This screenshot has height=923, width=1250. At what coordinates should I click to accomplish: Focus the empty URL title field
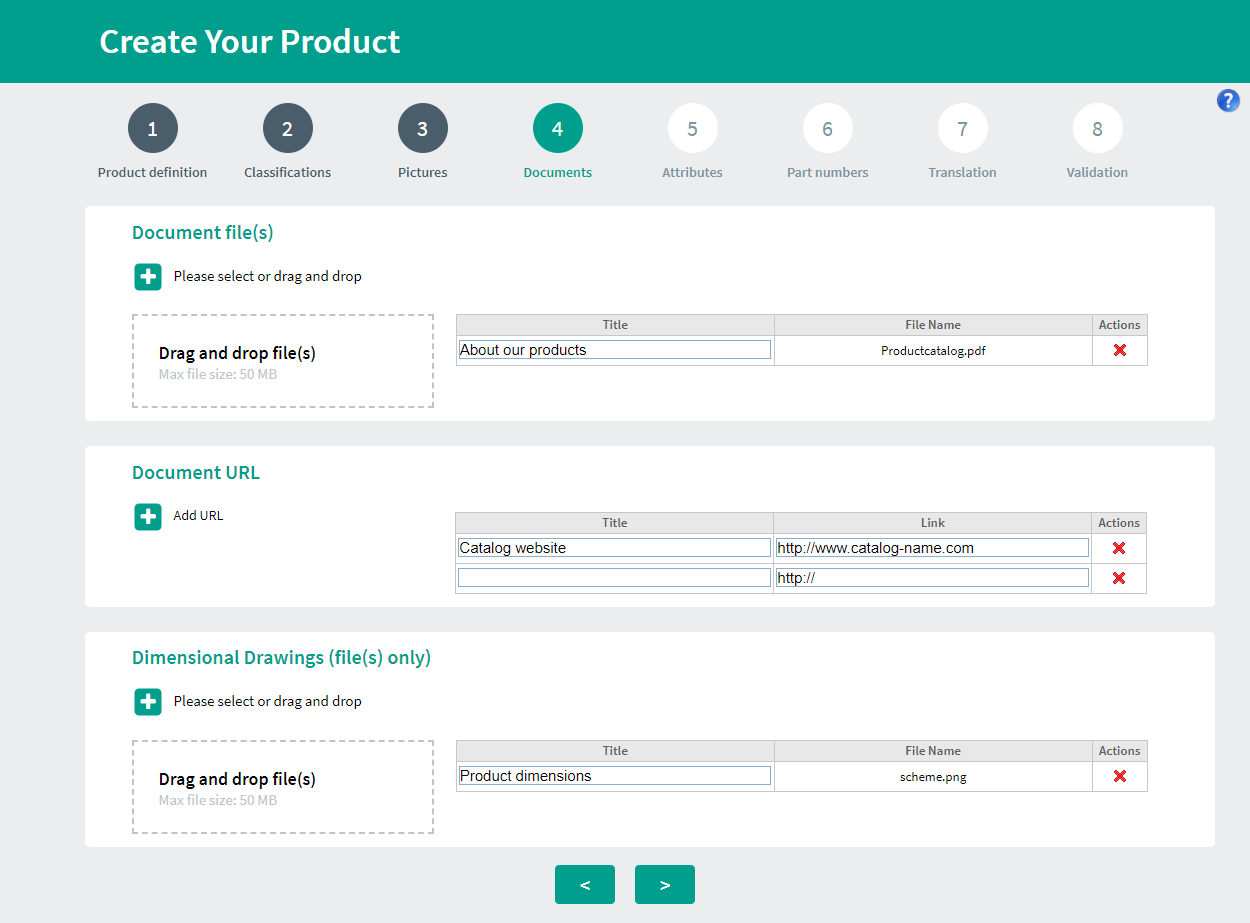click(614, 578)
